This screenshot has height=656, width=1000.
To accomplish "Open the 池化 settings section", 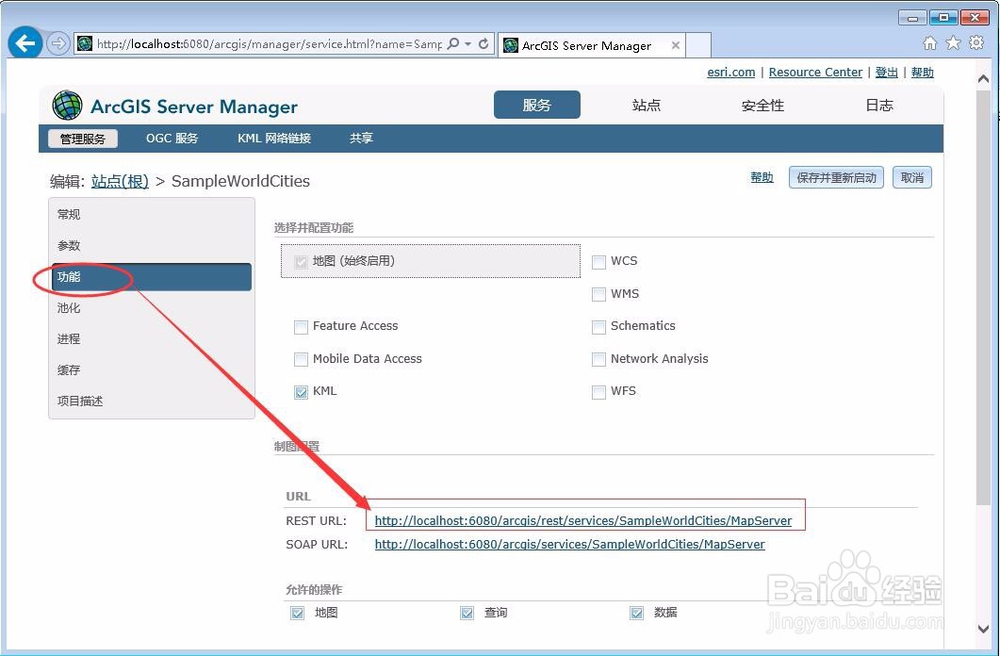I will tap(152, 308).
